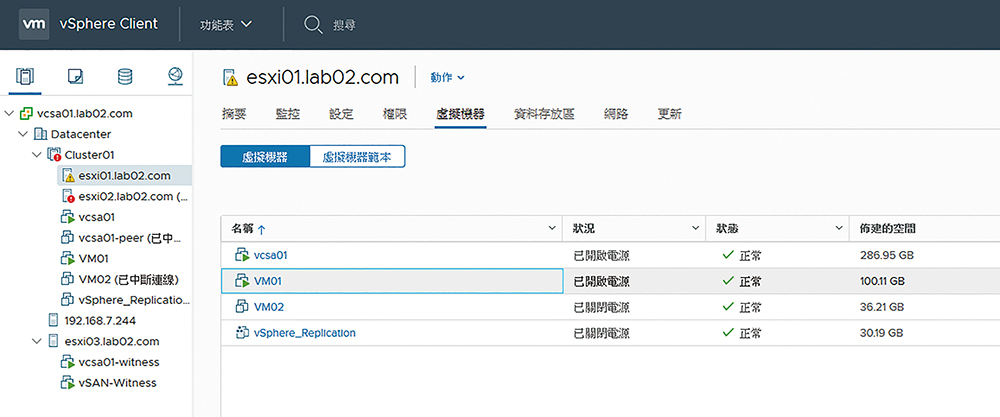Viewport: 1000px width, 417px height.
Task: Click the Cluster01 cluster icon
Action: 55,155
